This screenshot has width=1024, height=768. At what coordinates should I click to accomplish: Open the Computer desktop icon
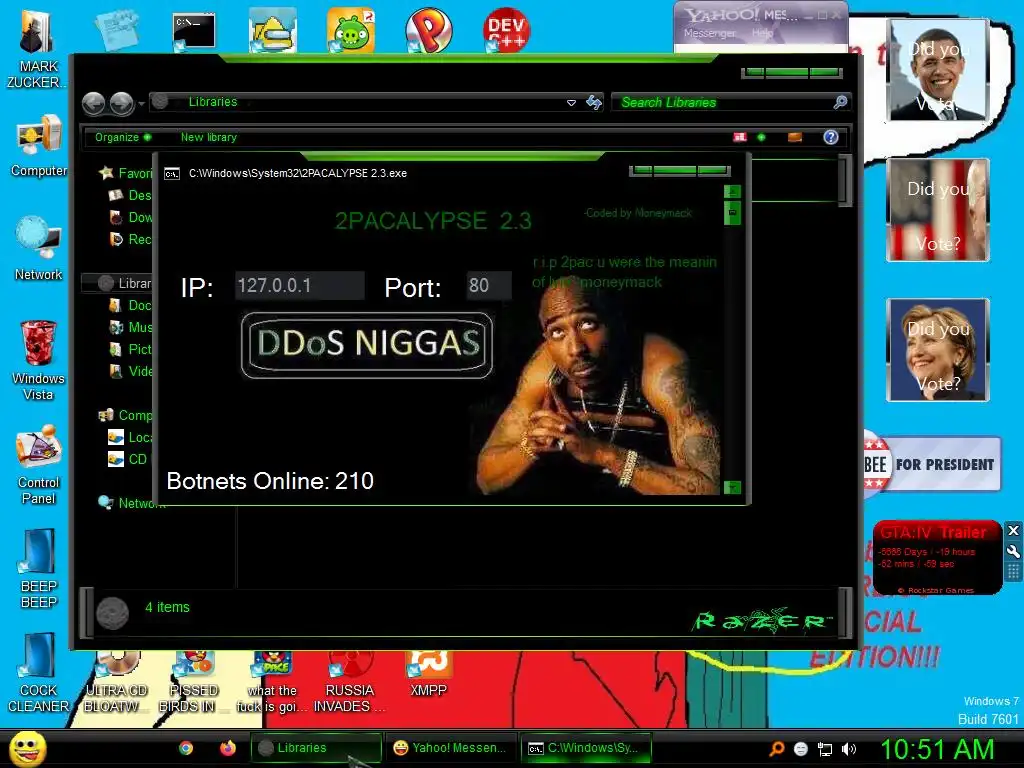click(x=39, y=146)
